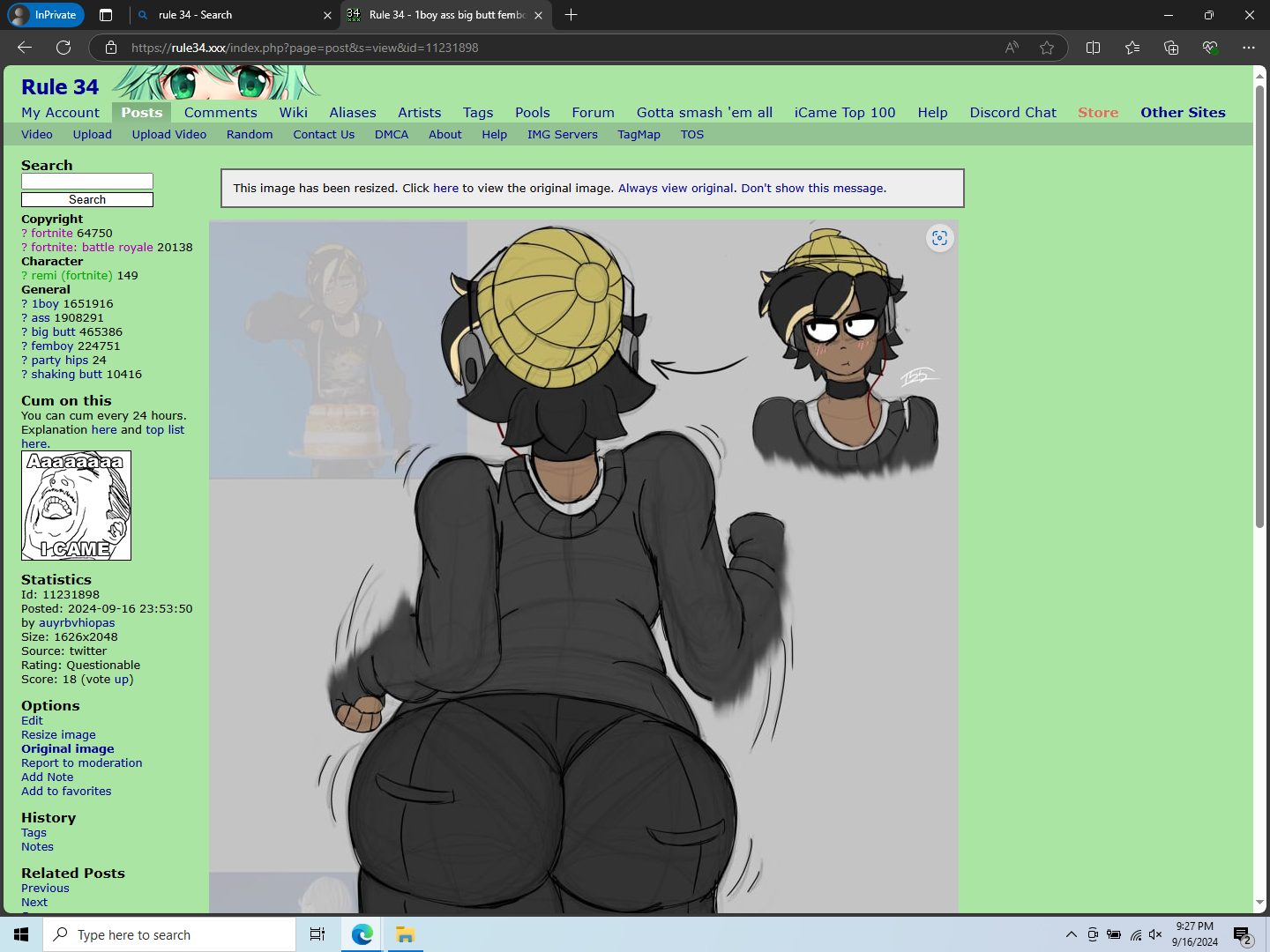Image resolution: width=1270 pixels, height=952 pixels.
Task: Open the Forum page
Action: (594, 113)
